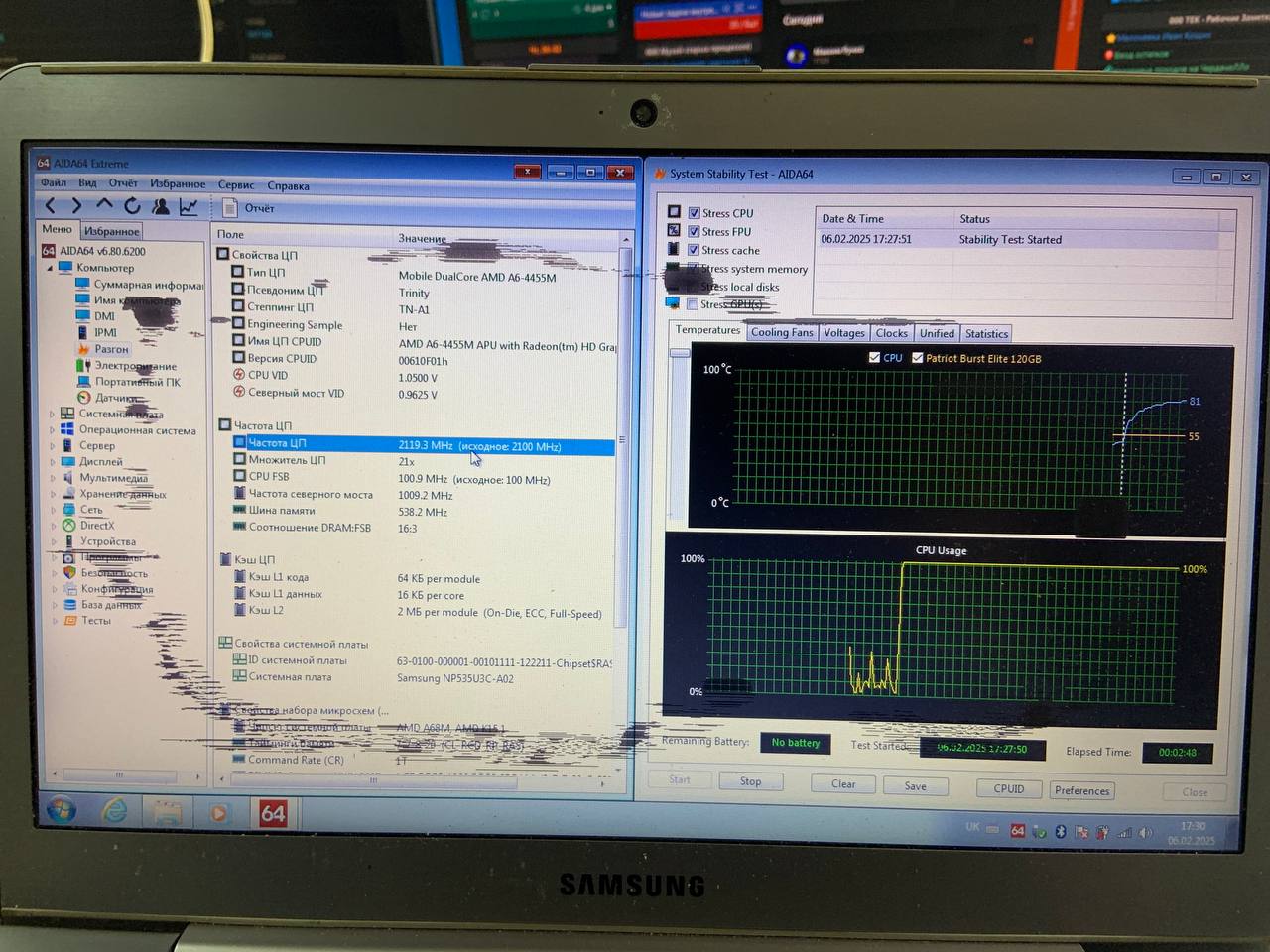Screen dimensions: 1270x952
Task: Open the graph chart icon in AIDA64 toolbar
Action: tap(189, 206)
